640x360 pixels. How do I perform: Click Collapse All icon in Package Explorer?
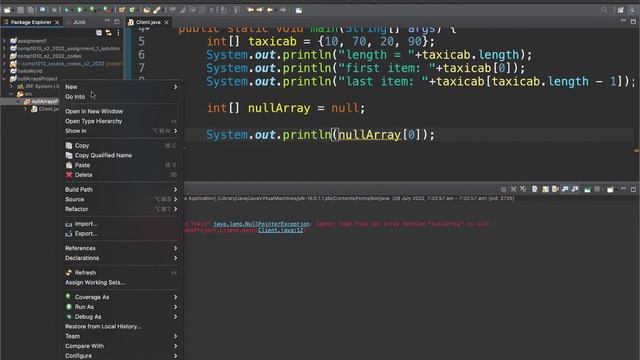(x=99, y=33)
